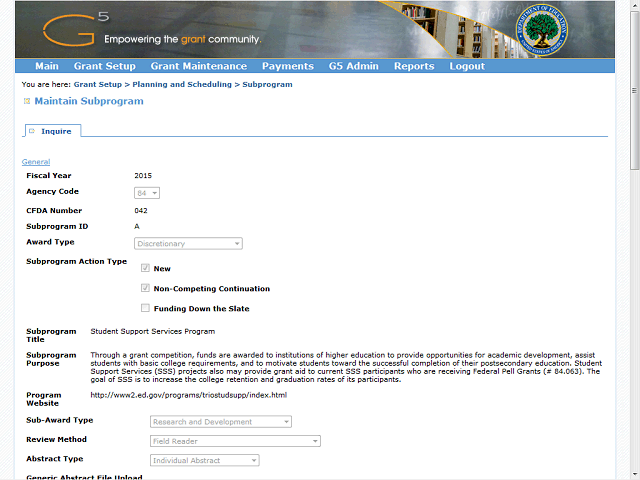Click the small icon on Inquire tab
640x480 pixels.
(x=32, y=131)
